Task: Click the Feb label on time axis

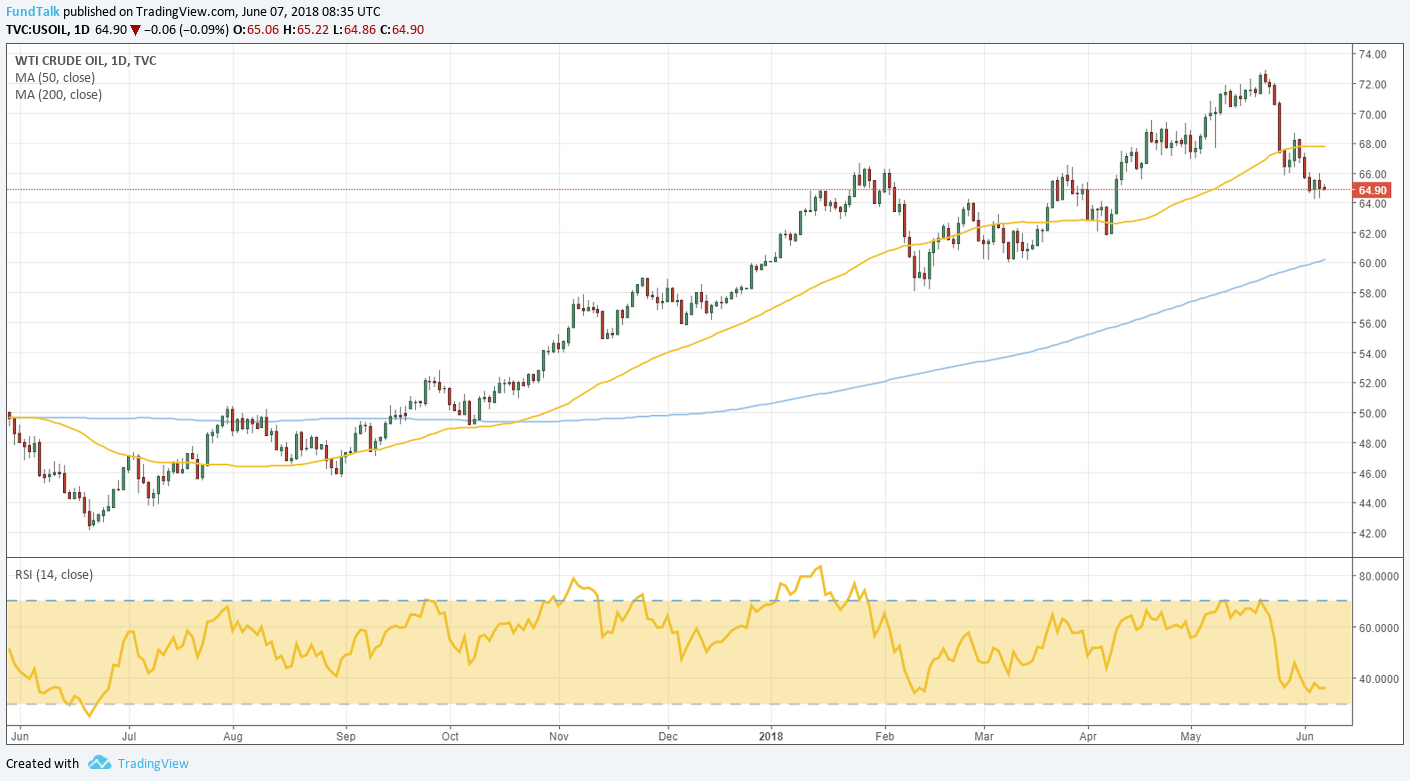Action: pos(884,735)
